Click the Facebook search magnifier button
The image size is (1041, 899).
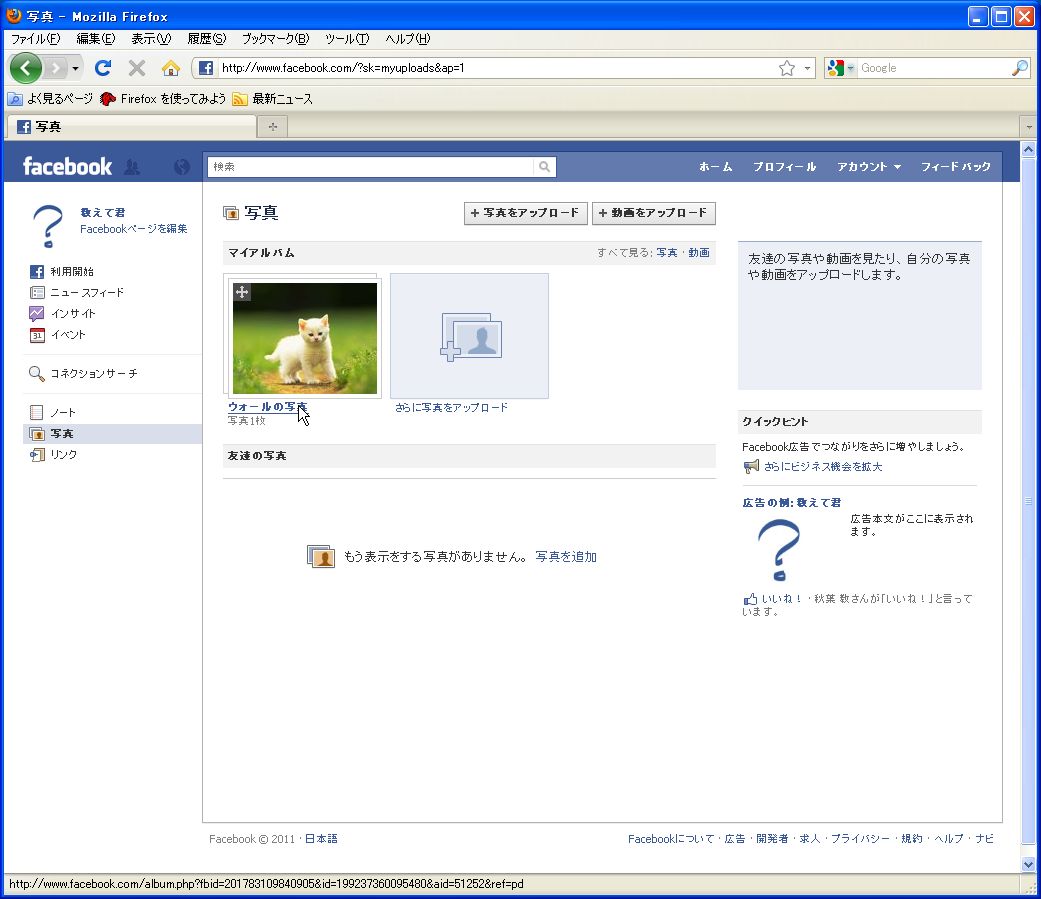tap(544, 167)
